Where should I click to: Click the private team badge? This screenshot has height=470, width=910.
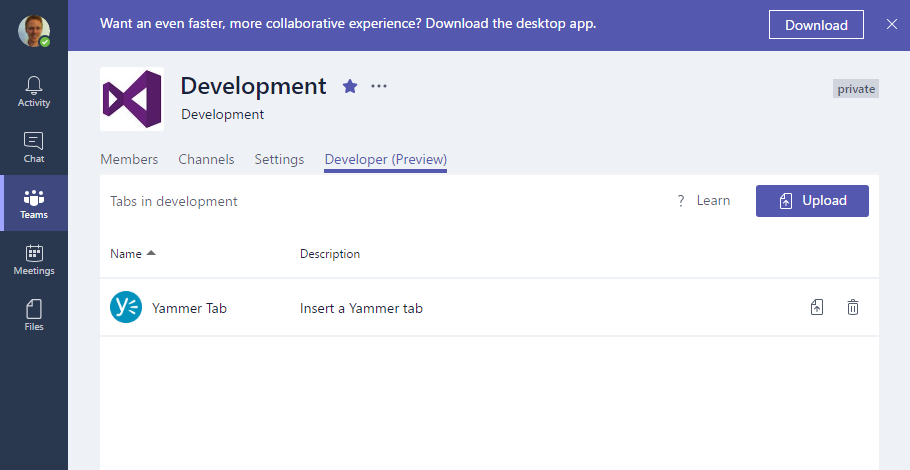pos(856,89)
